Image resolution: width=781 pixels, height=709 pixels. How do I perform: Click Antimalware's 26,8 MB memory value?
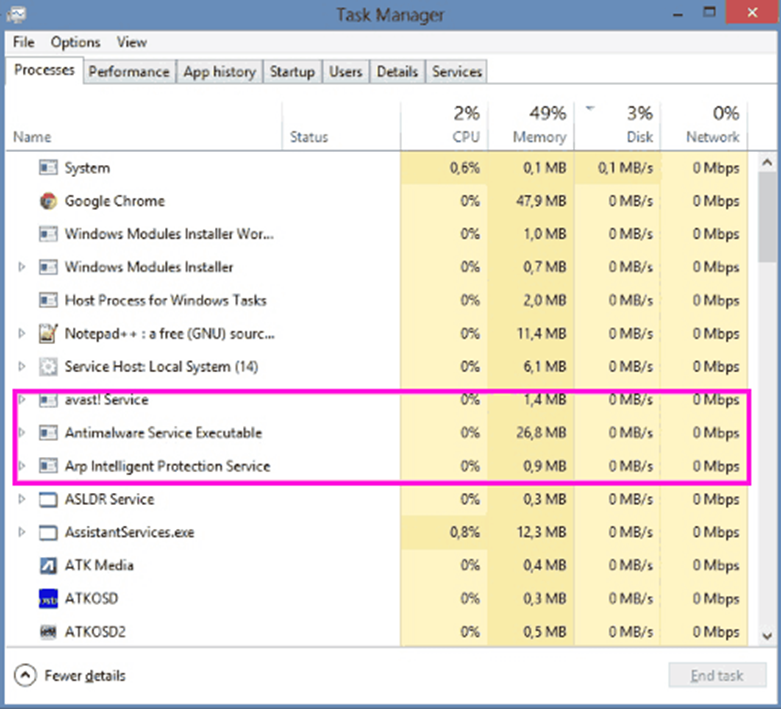(541, 433)
